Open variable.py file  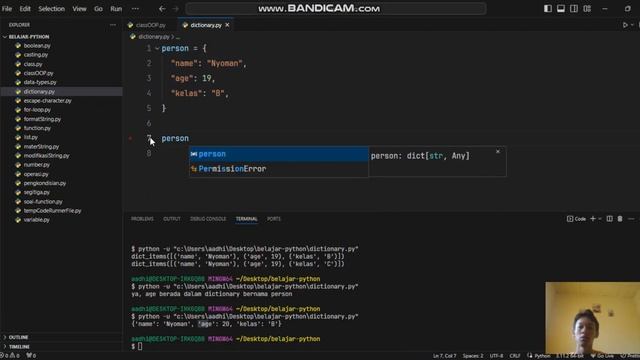pos(36,220)
